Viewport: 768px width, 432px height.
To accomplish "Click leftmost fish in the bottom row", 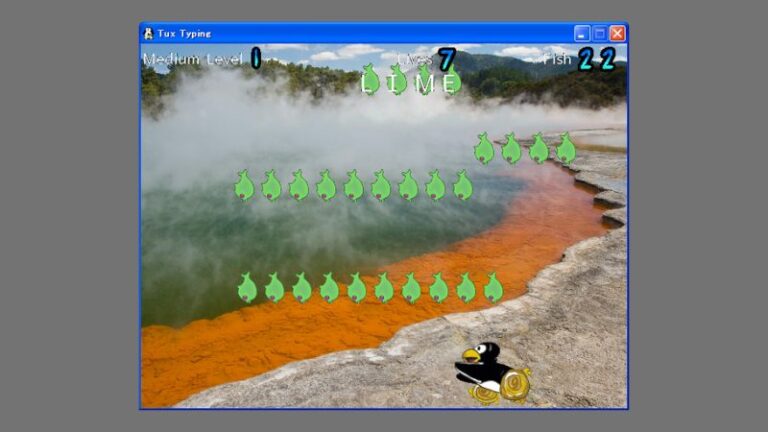I will click(x=247, y=288).
